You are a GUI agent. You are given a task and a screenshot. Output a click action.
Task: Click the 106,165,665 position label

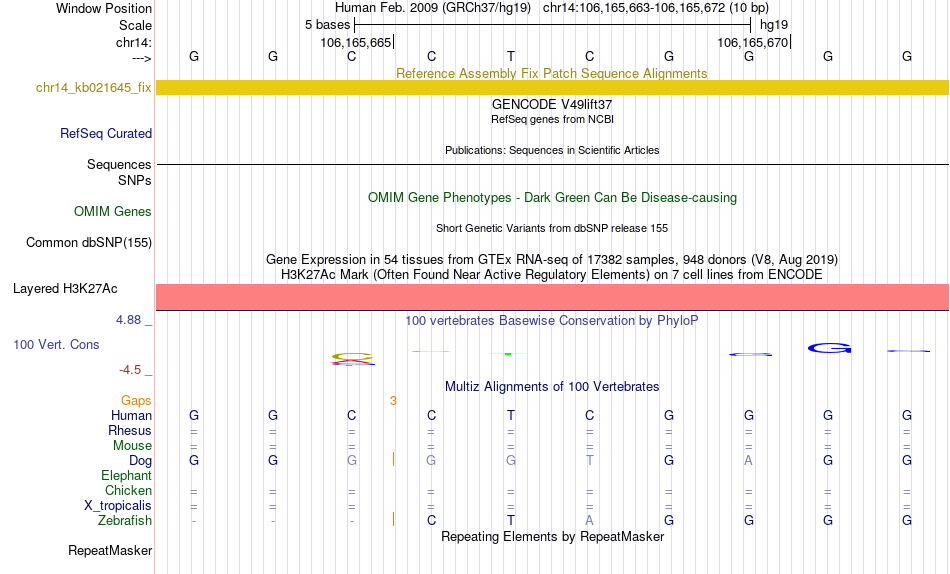tap(356, 42)
